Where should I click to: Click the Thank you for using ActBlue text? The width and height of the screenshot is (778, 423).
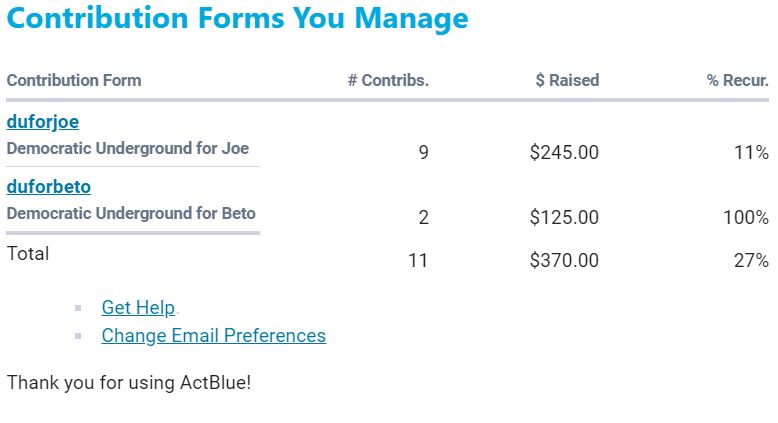129,382
